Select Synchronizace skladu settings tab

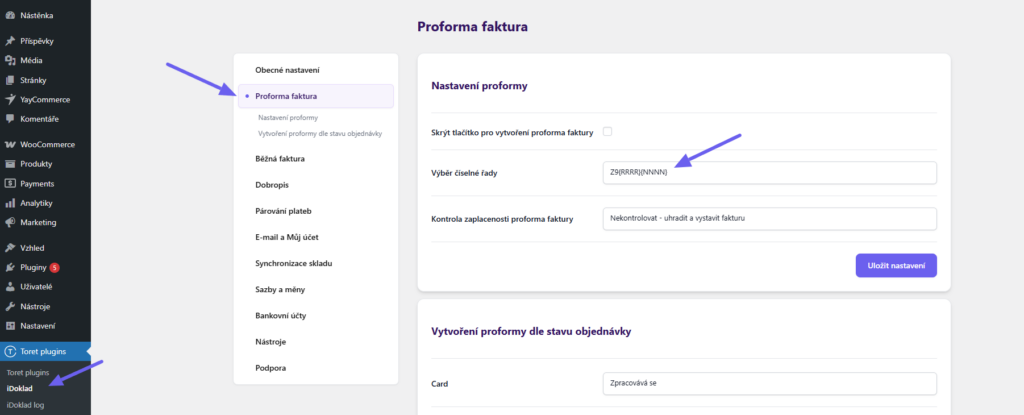[295, 263]
